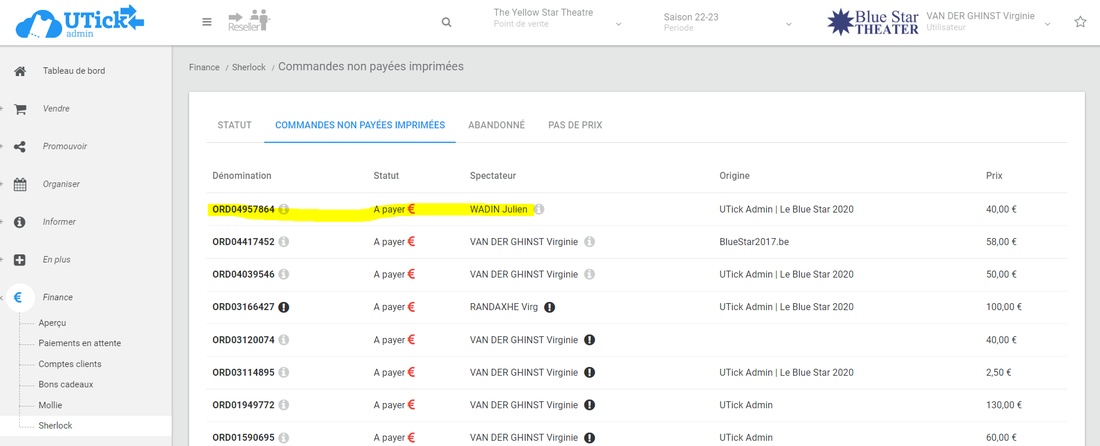Click the hamburger menu icon
The image size is (1100, 446).
pos(207,22)
